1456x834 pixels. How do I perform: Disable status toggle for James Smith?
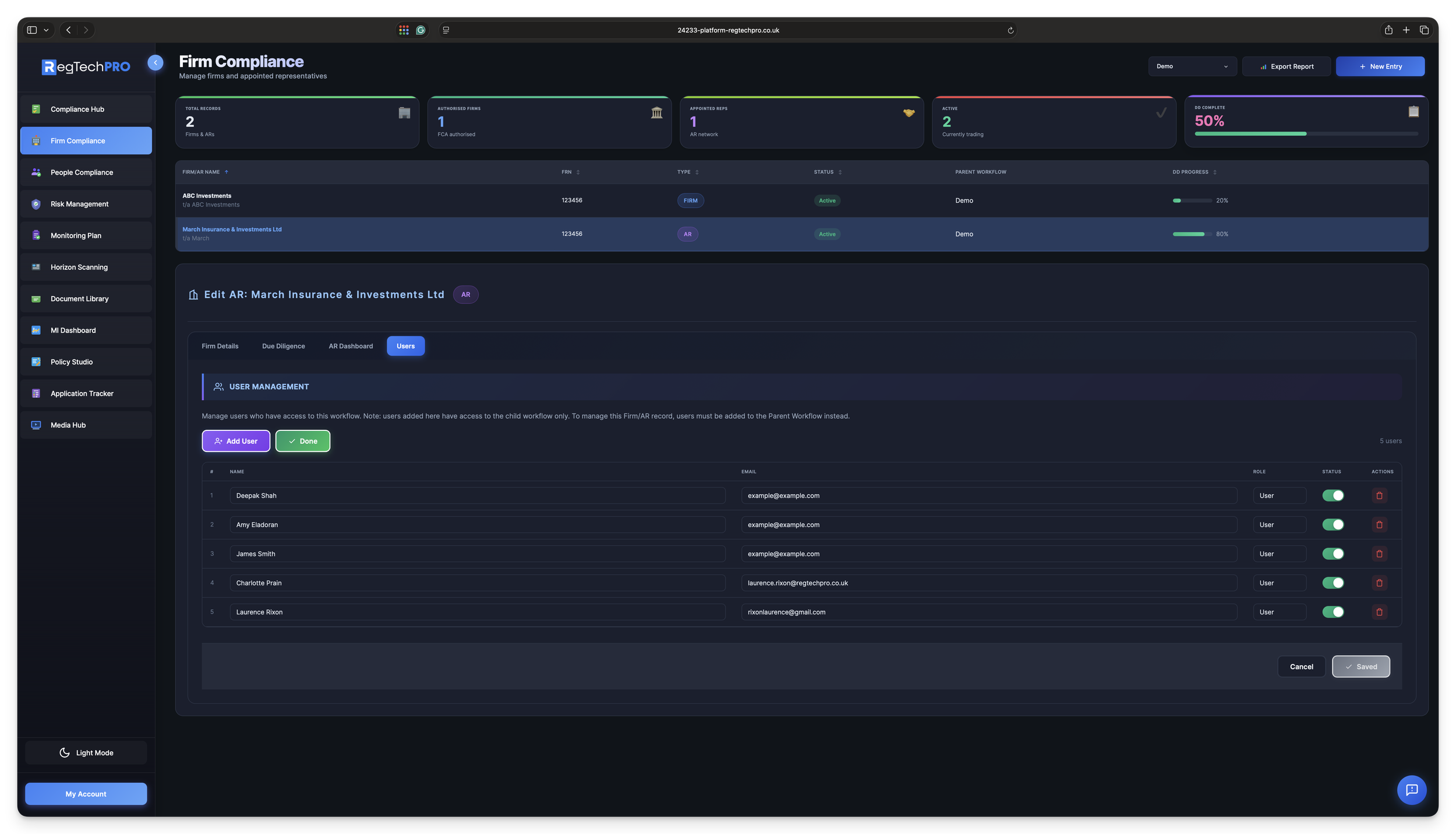(x=1333, y=553)
